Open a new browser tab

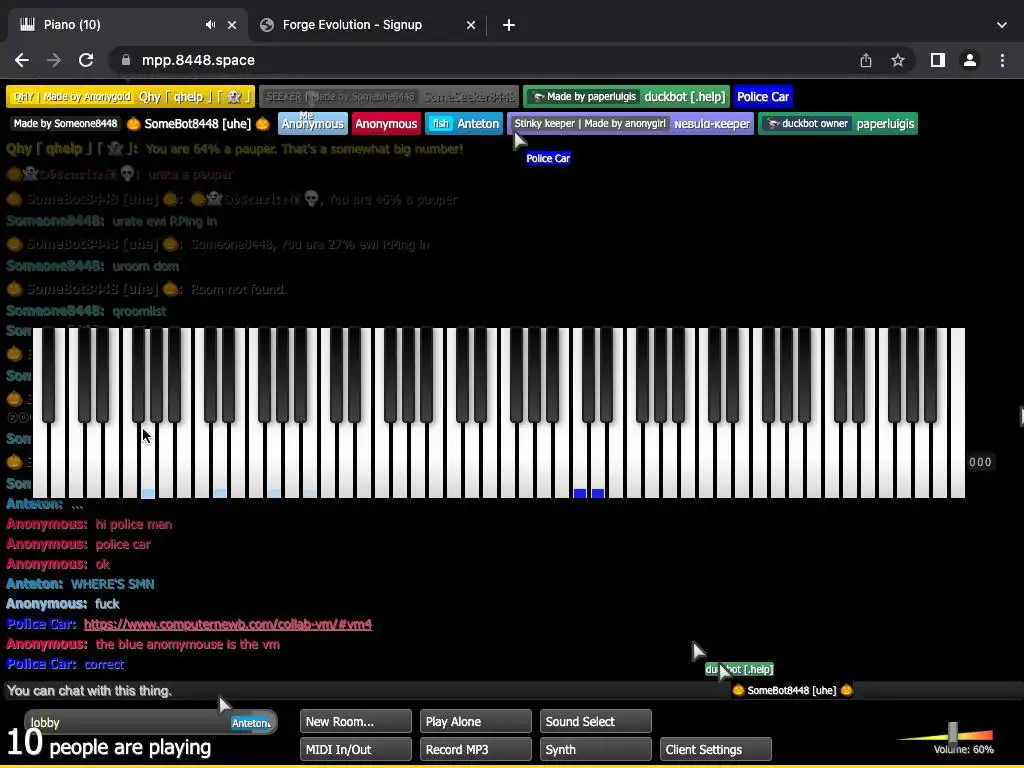[509, 25]
